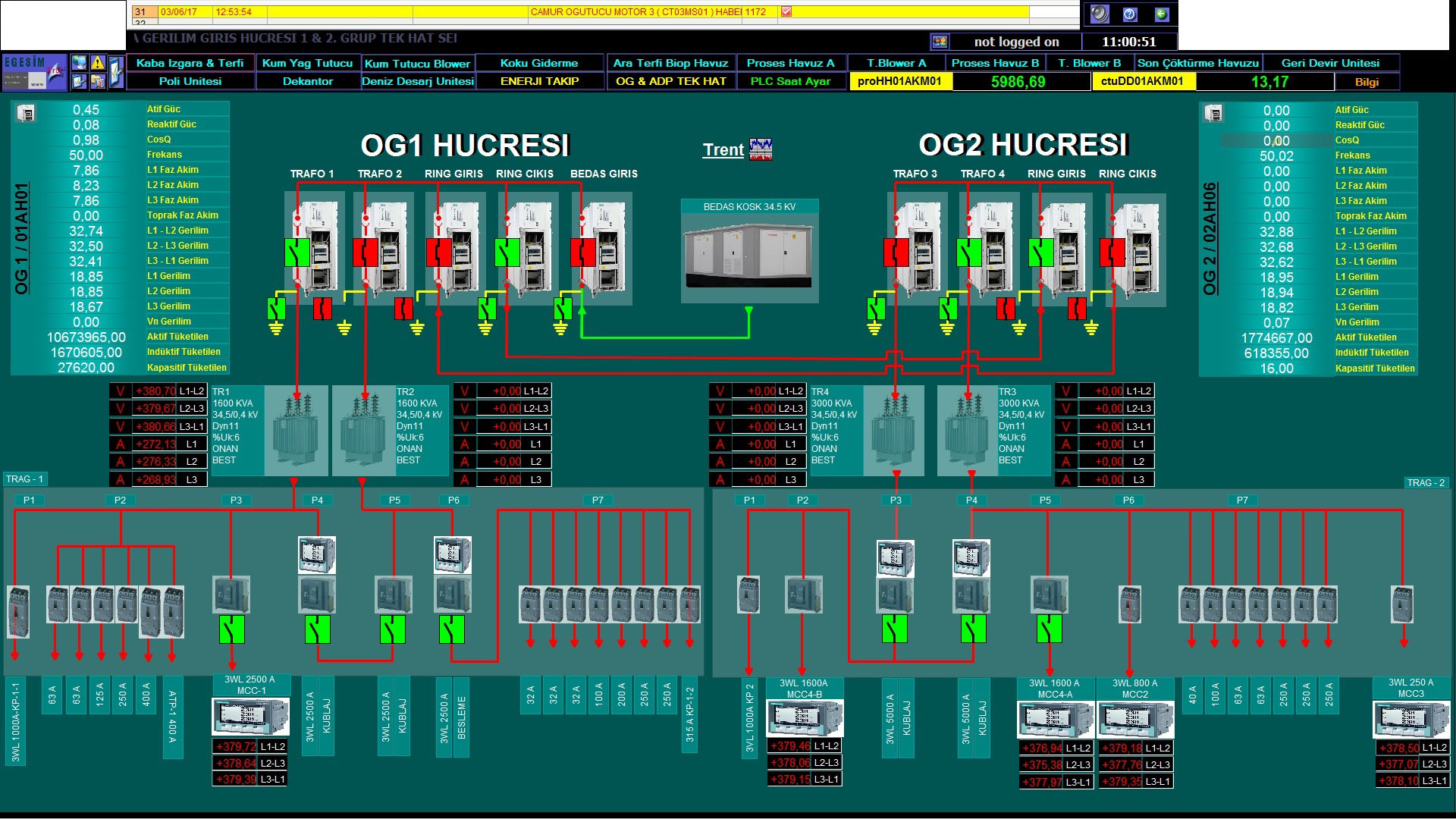Open the Enerji Takip monitoring panel

(553, 81)
